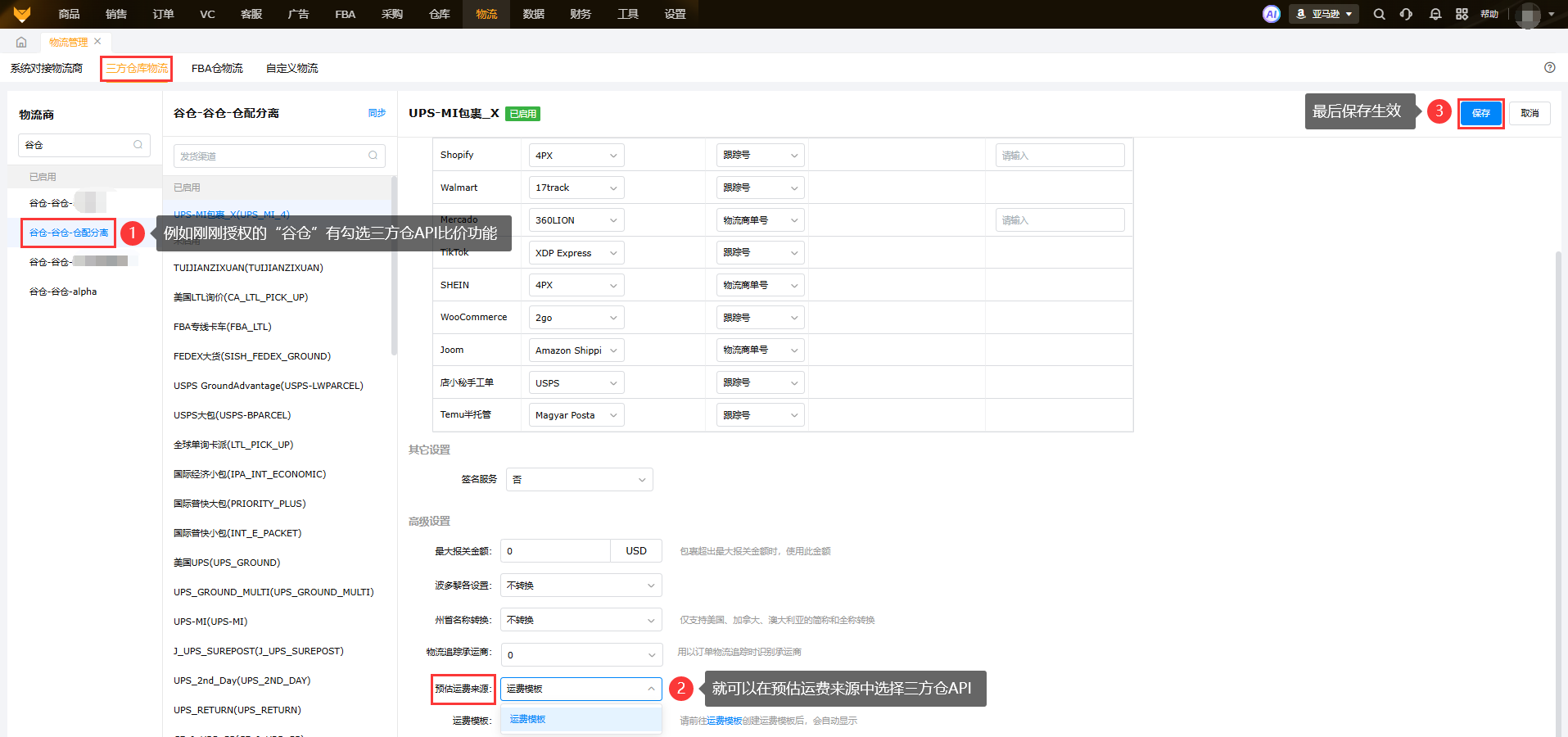1568x737 pixels.
Task: Select 运费模板 option in the open list
Action: pos(581,719)
